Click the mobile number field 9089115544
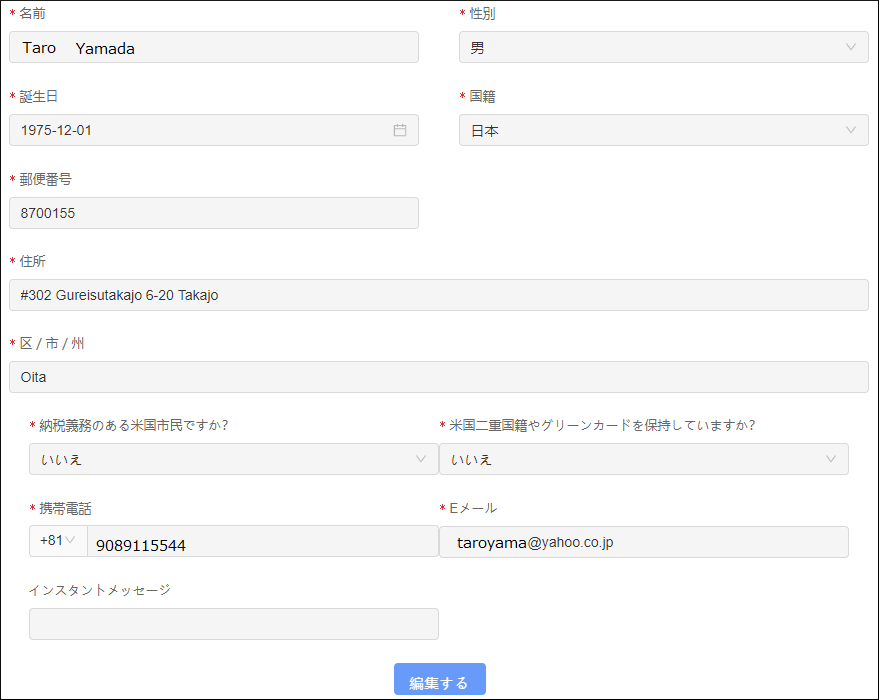Screen dimensions: 879x700 pyautogui.click(x=262, y=543)
